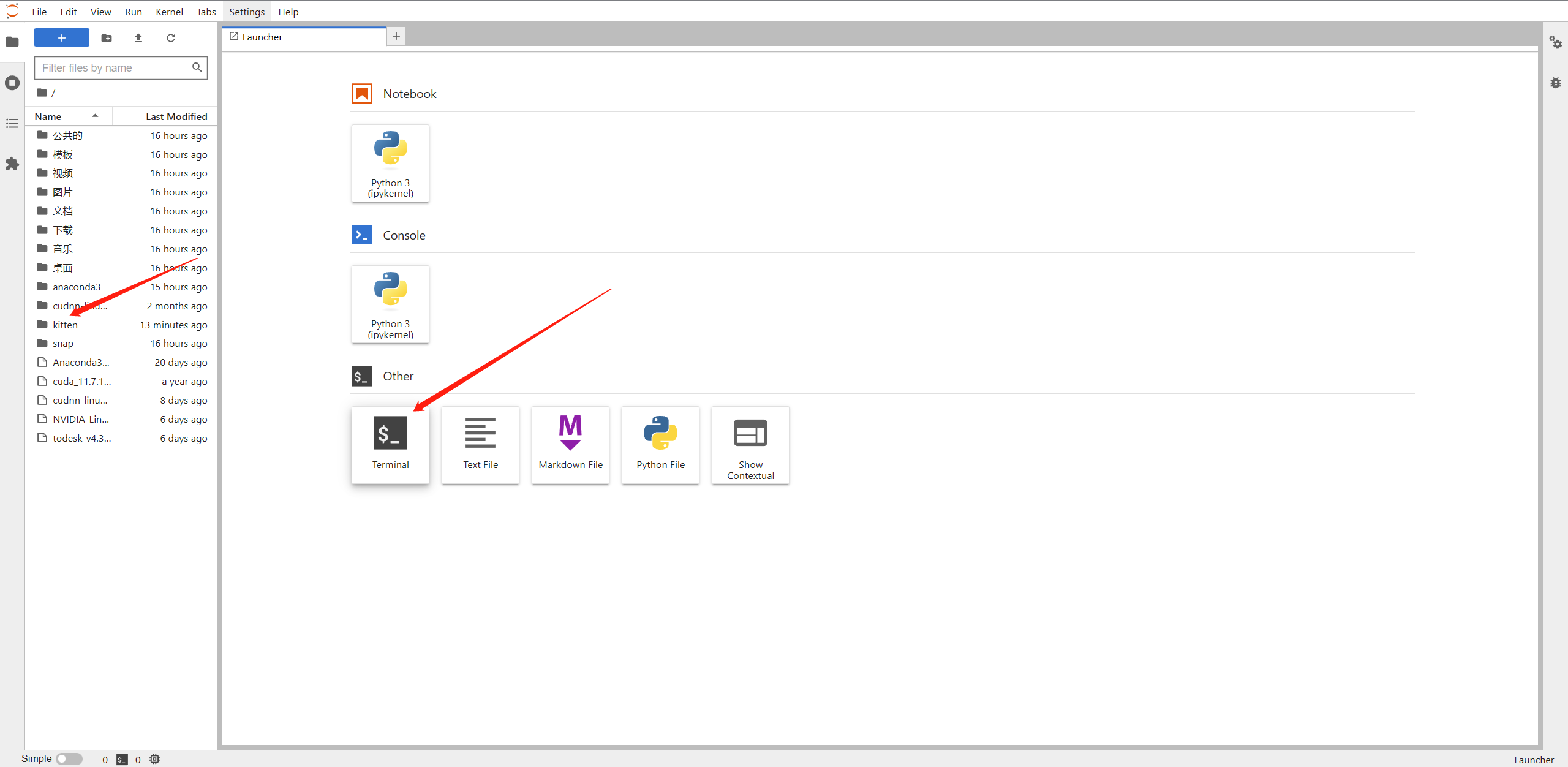Create a new Python File
Image resolution: width=1568 pixels, height=767 pixels.
660,445
